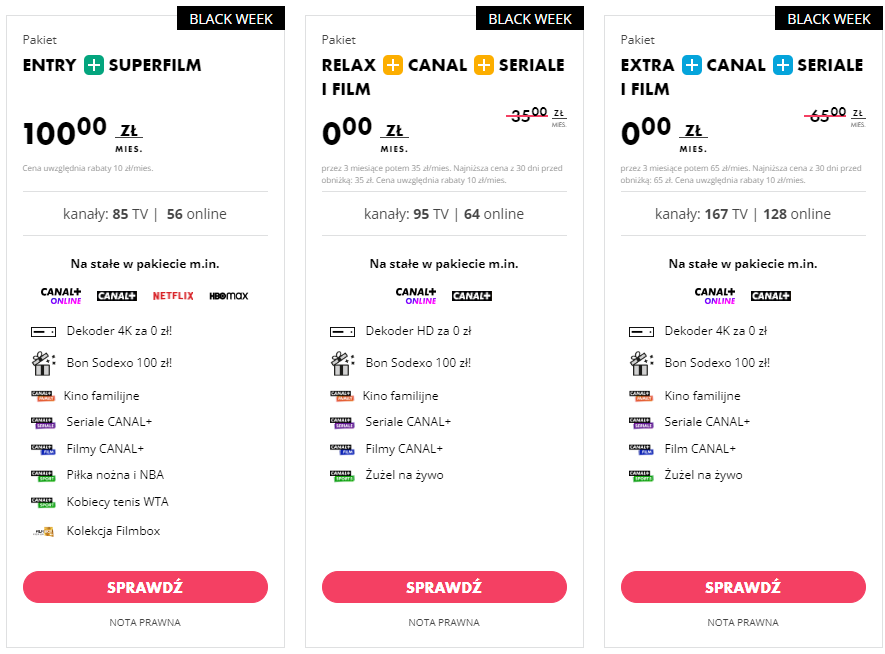Click SPRAWDŹ button for Relax package

(x=444, y=587)
